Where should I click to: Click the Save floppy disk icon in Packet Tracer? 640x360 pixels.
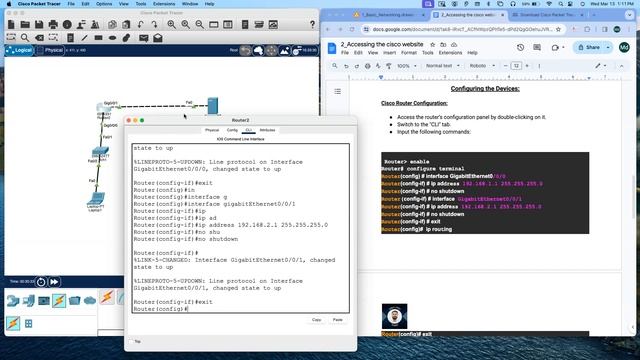coord(39,24)
